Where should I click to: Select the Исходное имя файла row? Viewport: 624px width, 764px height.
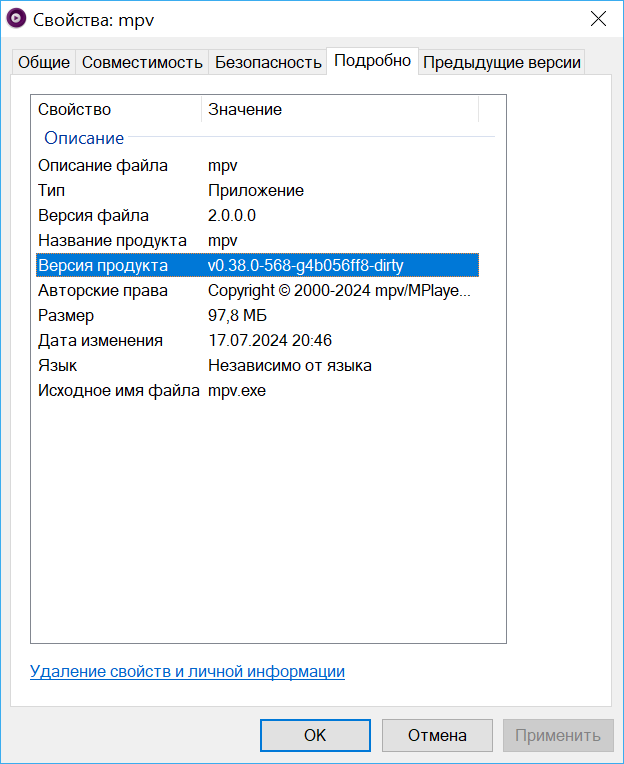click(118, 391)
